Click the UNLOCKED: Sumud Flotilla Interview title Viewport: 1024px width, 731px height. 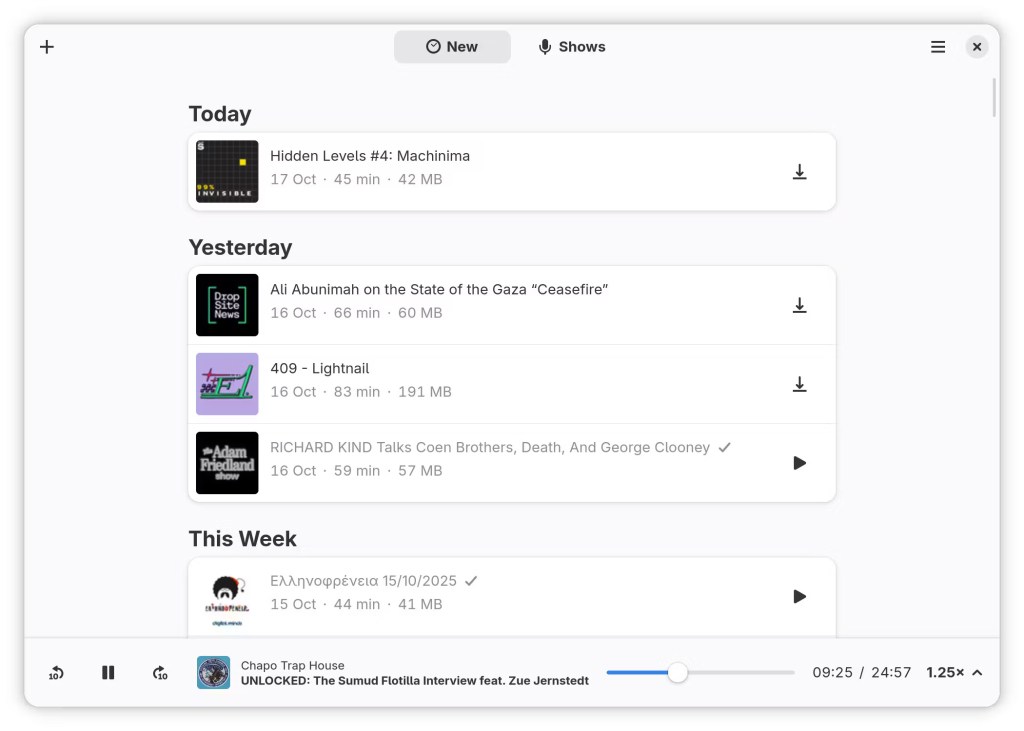(x=414, y=681)
